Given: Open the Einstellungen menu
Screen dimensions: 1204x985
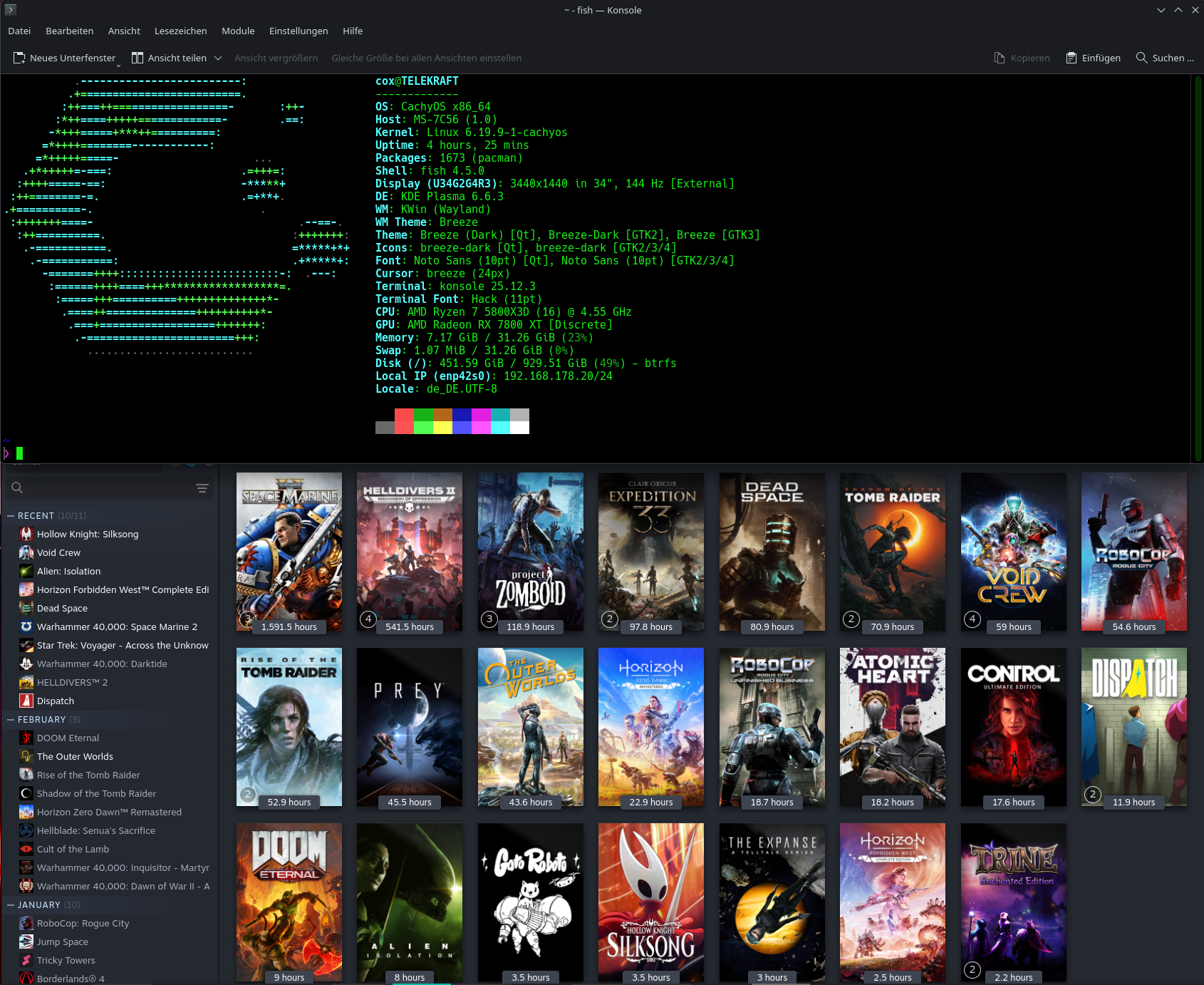Looking at the screenshot, I should pos(299,31).
